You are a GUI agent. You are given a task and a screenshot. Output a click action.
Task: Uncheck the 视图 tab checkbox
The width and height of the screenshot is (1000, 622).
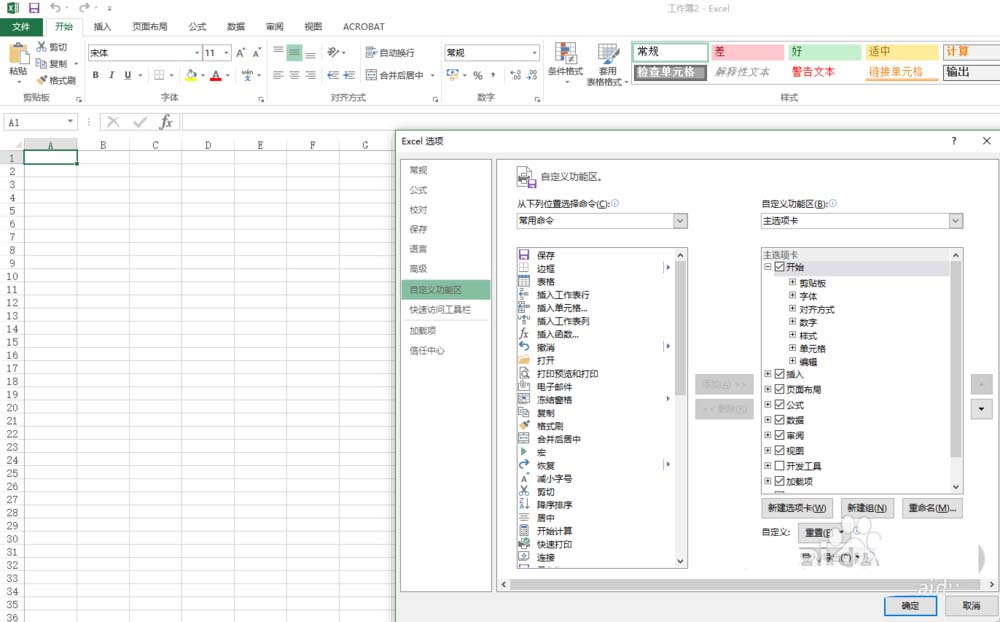click(x=779, y=450)
